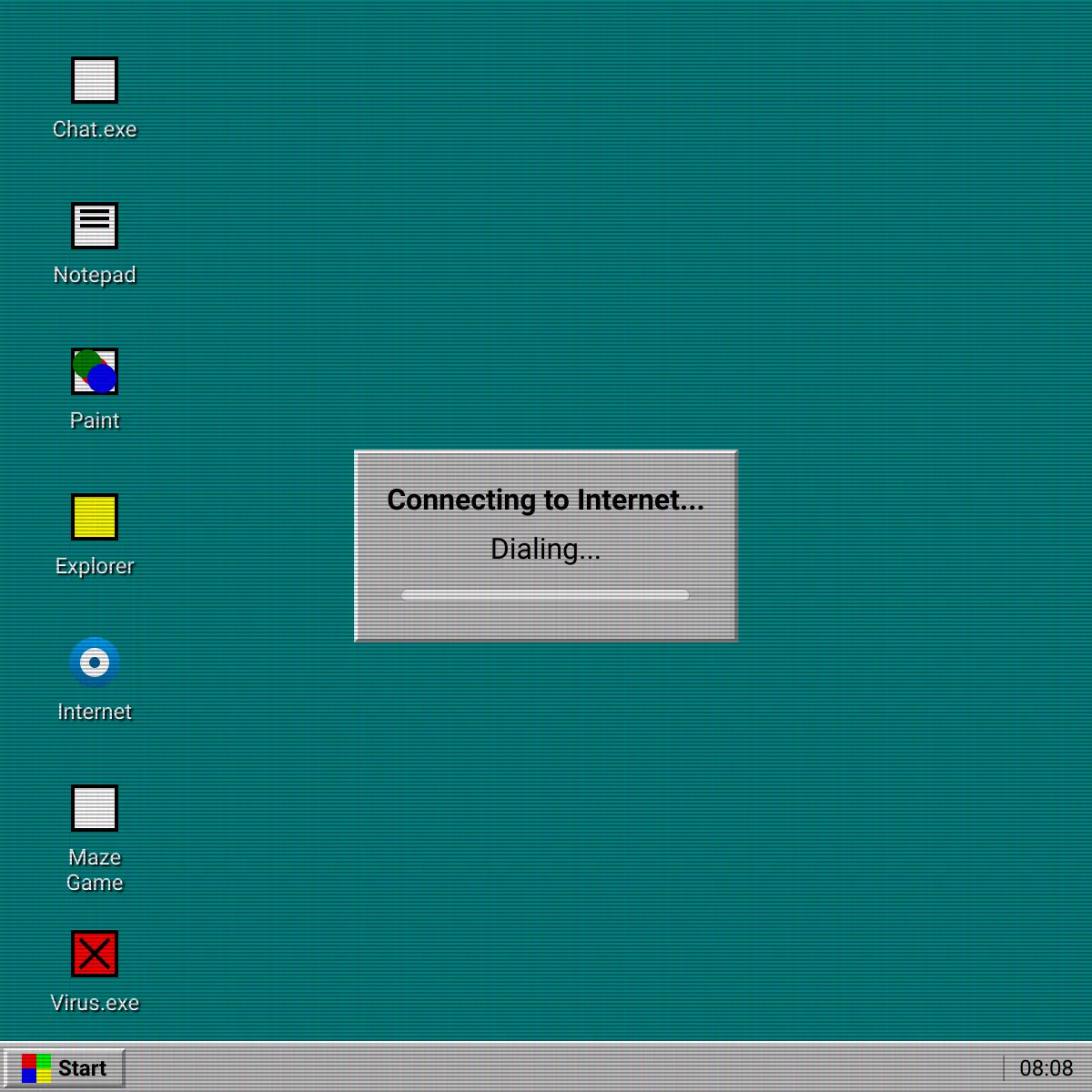Click the Internet label text

tap(95, 712)
